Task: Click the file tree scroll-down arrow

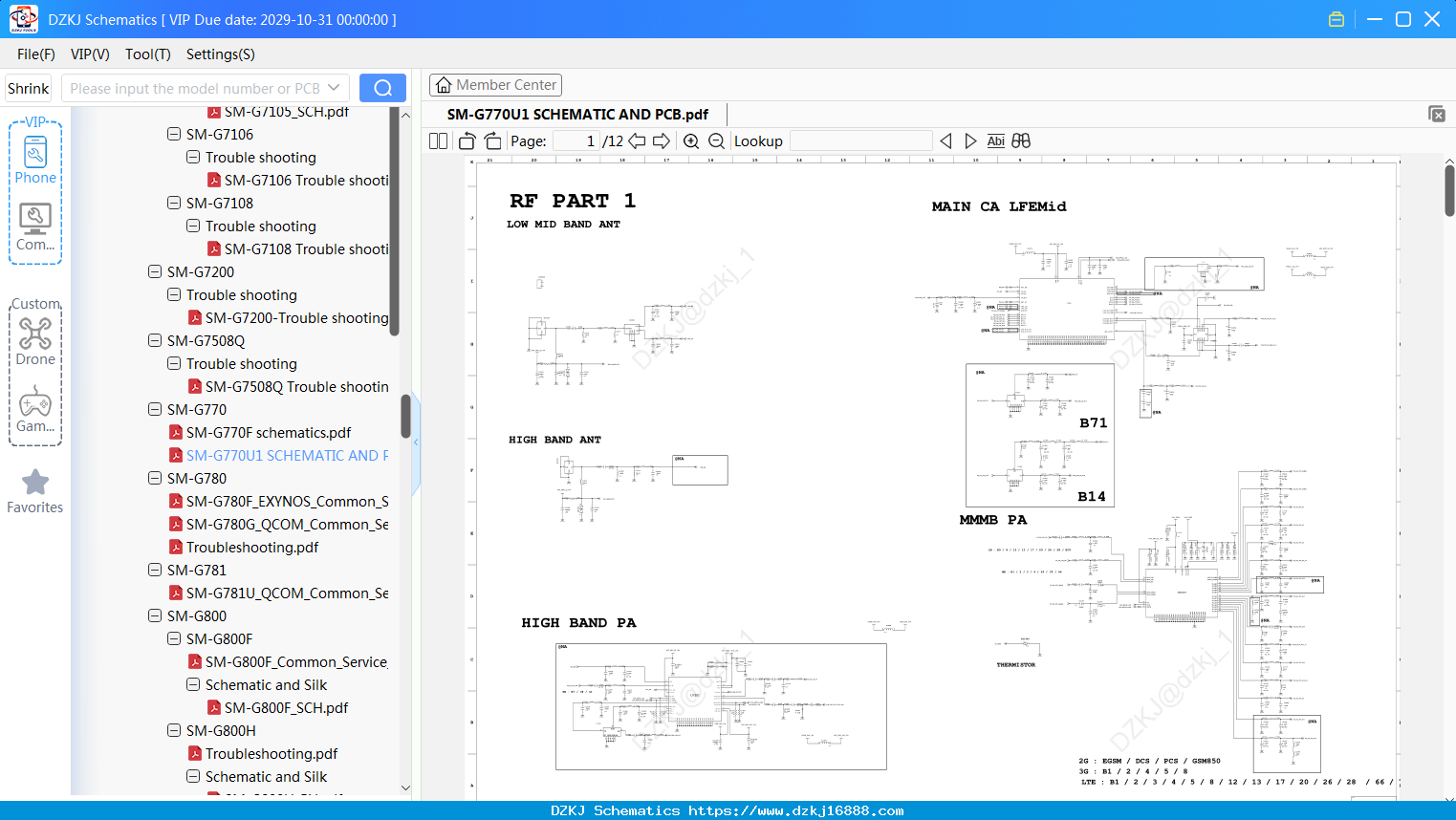Action: 405,788
